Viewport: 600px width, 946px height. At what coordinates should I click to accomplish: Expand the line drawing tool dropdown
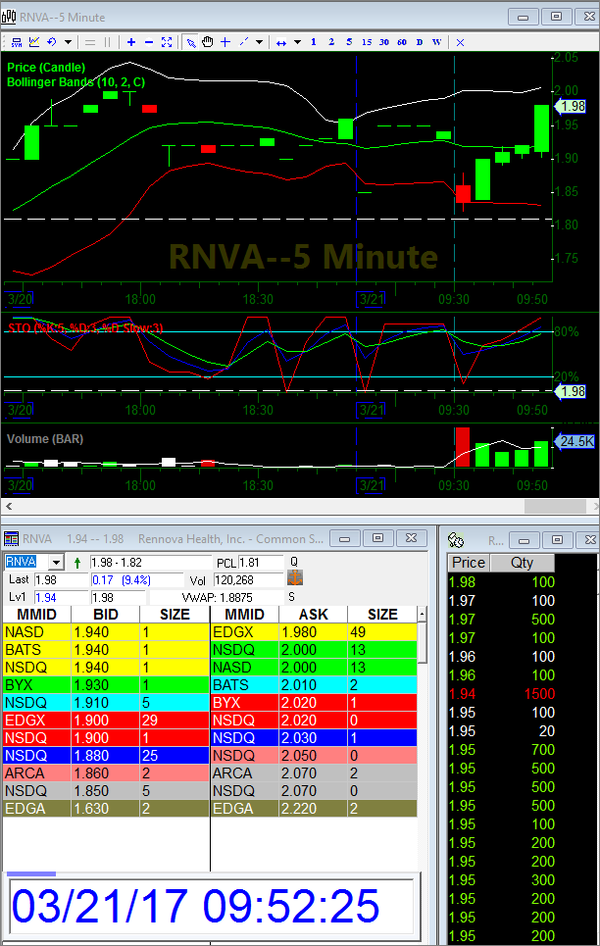[x=259, y=42]
